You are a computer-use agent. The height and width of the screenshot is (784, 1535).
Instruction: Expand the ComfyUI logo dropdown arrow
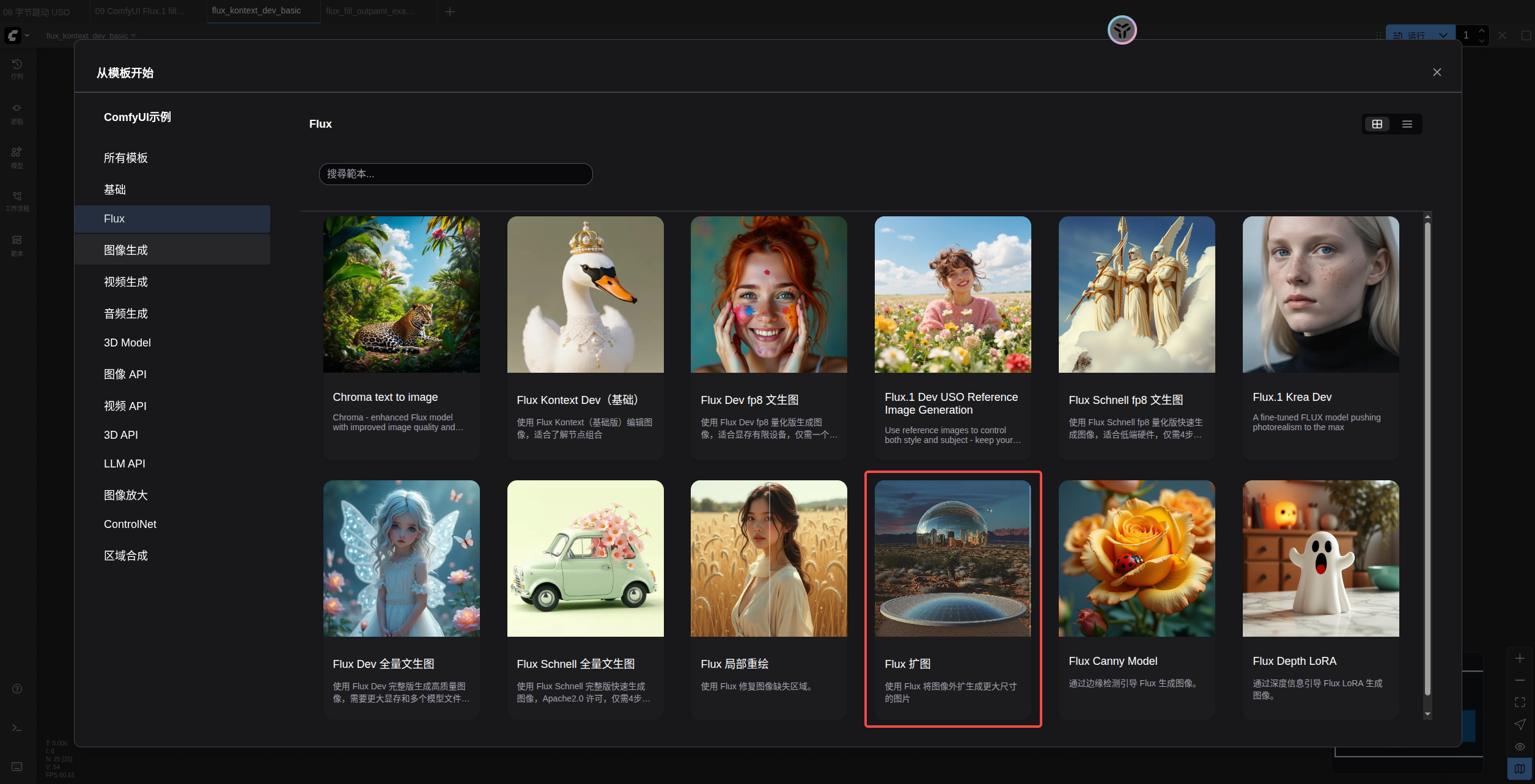(x=27, y=35)
